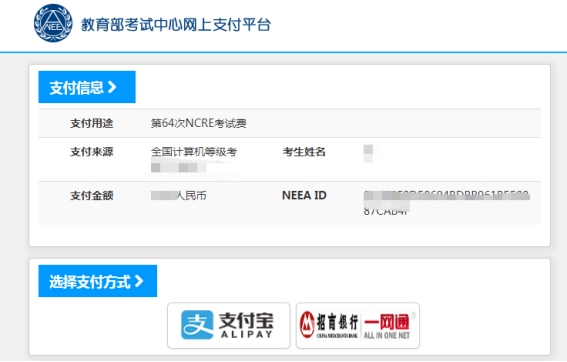Open the 支付信息 section header
This screenshot has width=567, height=362.
(87, 87)
